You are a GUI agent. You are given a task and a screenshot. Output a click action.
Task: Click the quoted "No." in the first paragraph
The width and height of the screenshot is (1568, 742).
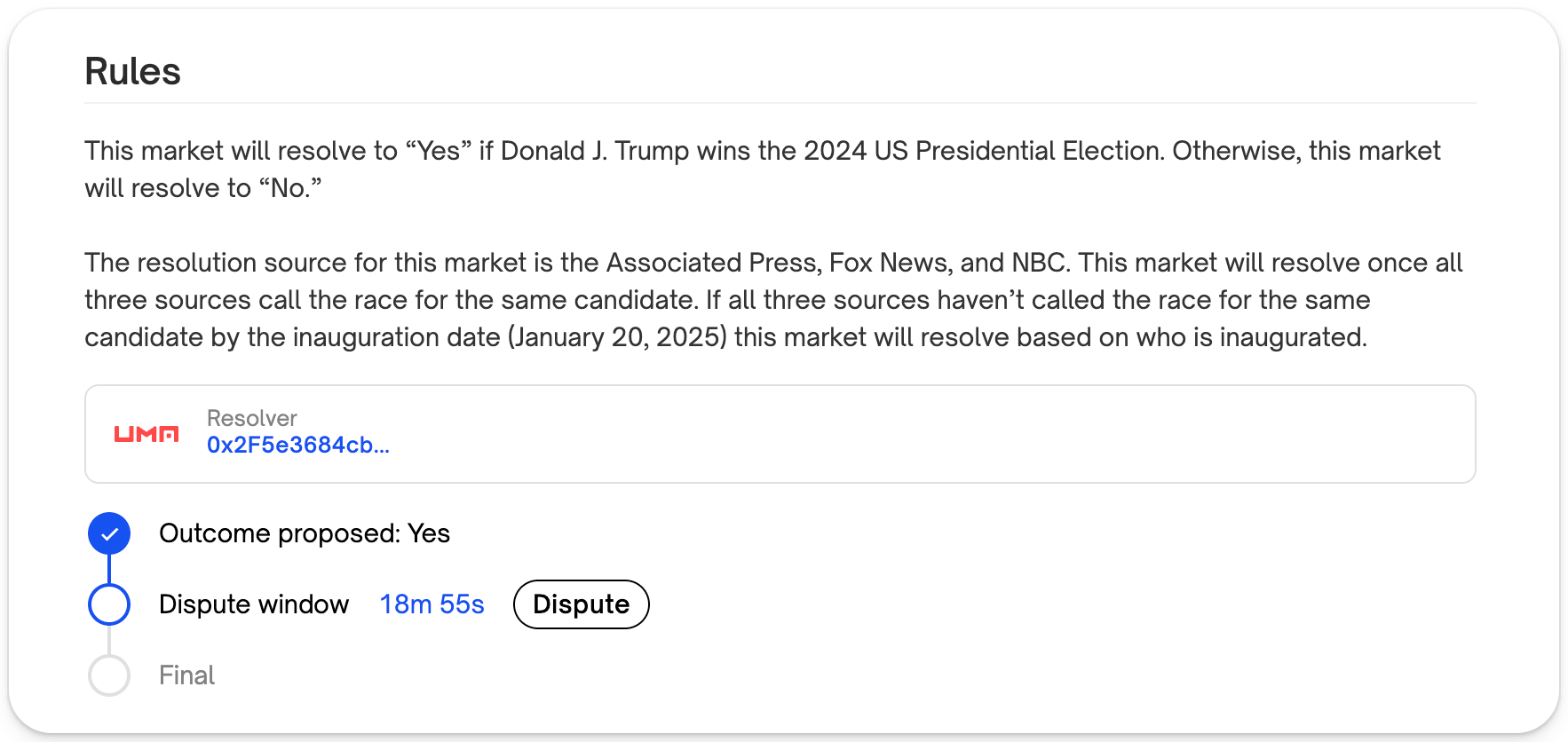[290, 188]
